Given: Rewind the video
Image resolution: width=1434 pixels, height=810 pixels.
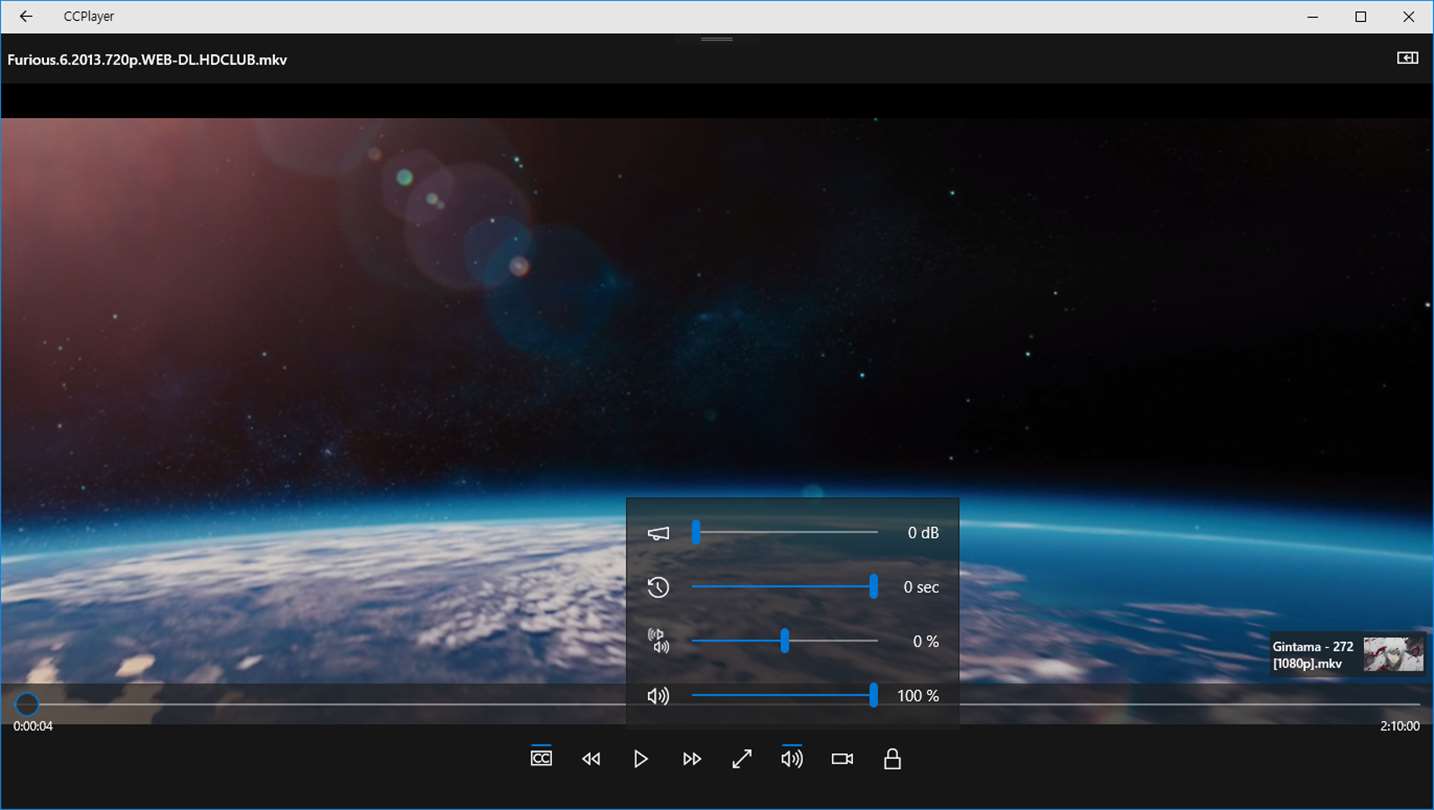Looking at the screenshot, I should coord(591,759).
